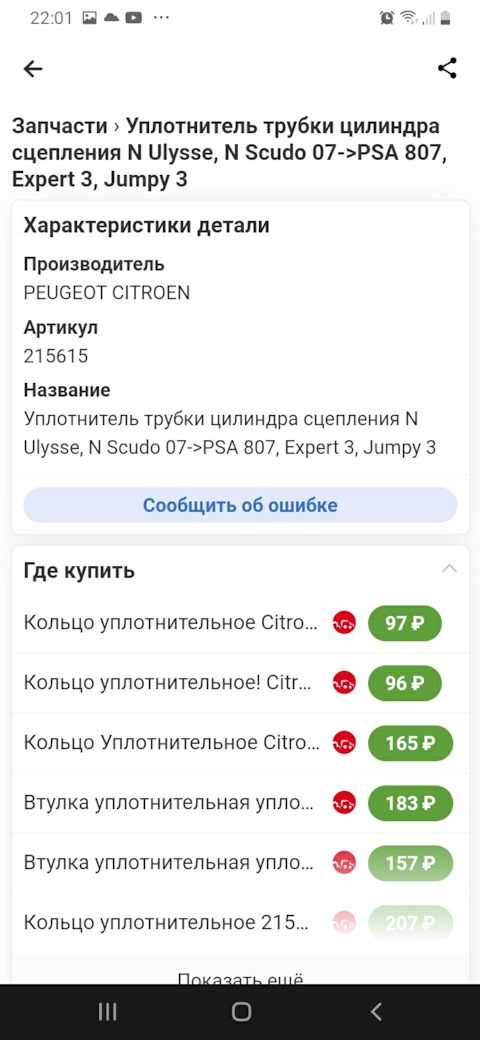The height and width of the screenshot is (1040, 480).
Task: Tap the 183 ₽ price button
Action: tap(410, 803)
